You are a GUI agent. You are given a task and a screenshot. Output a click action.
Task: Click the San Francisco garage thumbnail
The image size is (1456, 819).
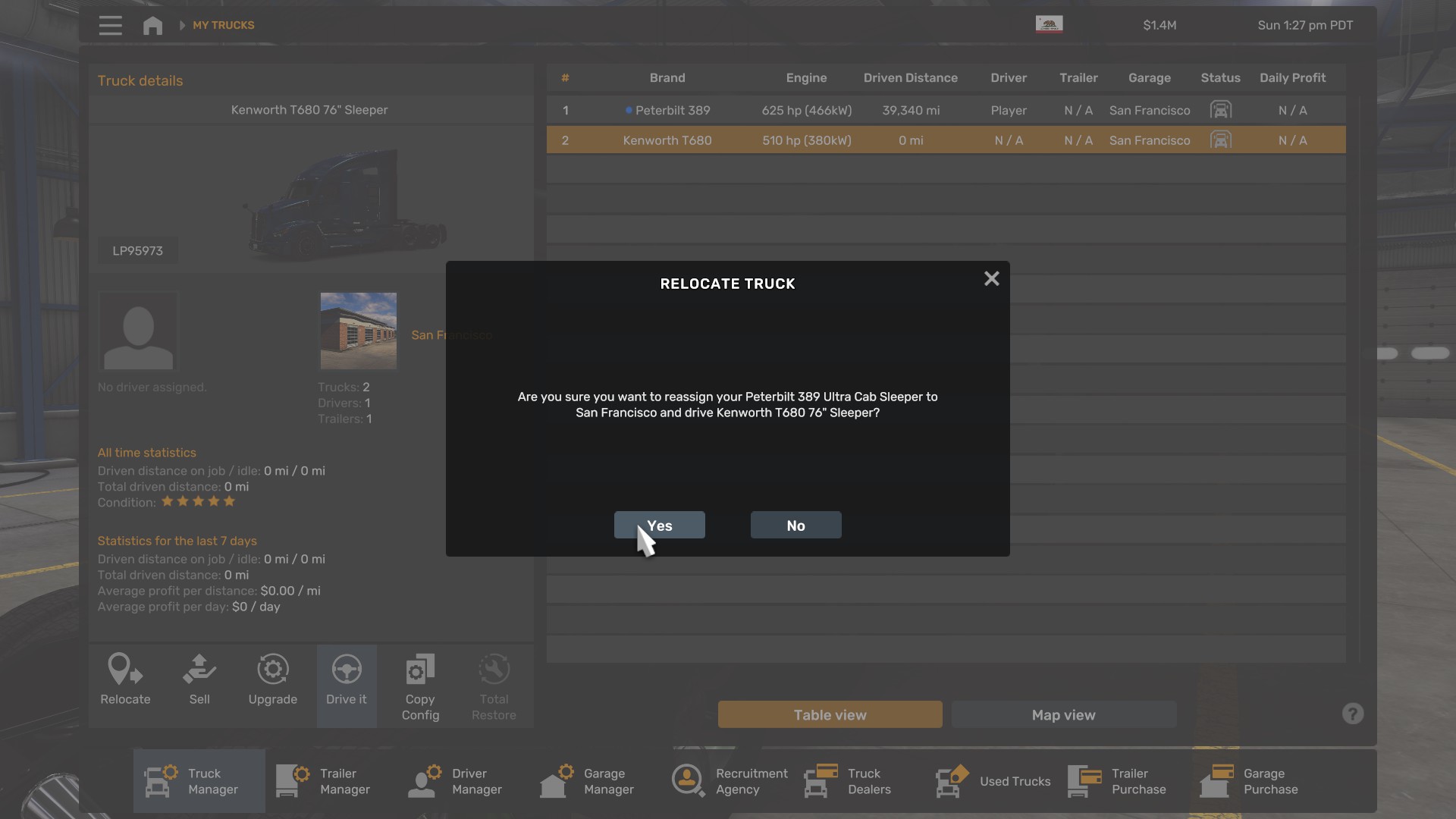pyautogui.click(x=359, y=331)
